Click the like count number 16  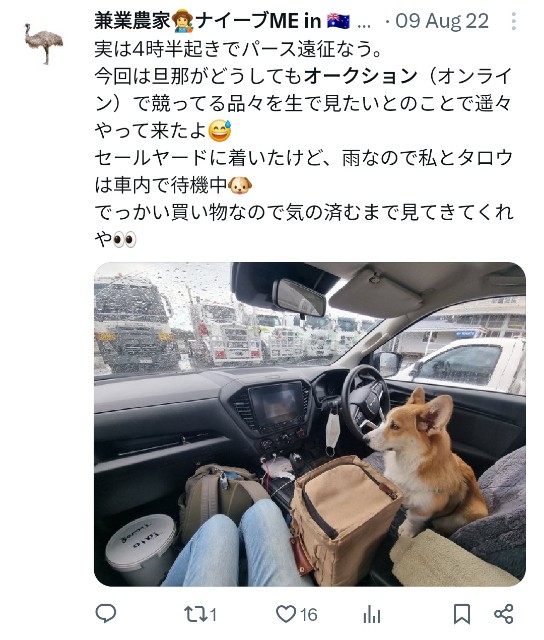click(309, 615)
